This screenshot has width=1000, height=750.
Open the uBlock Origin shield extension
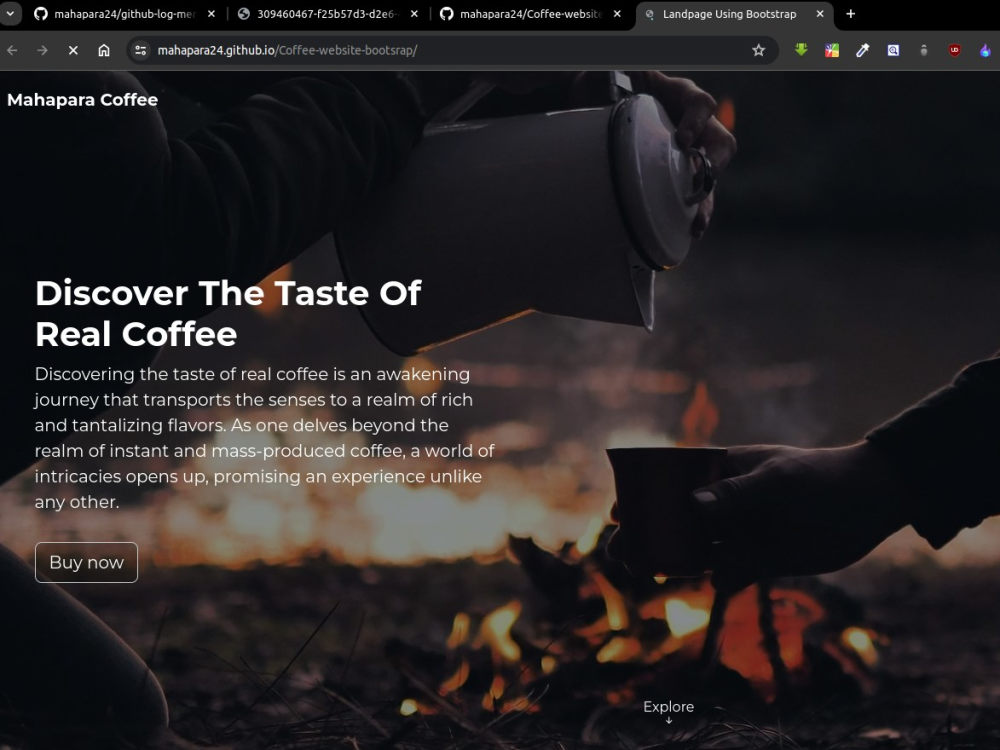click(952, 49)
